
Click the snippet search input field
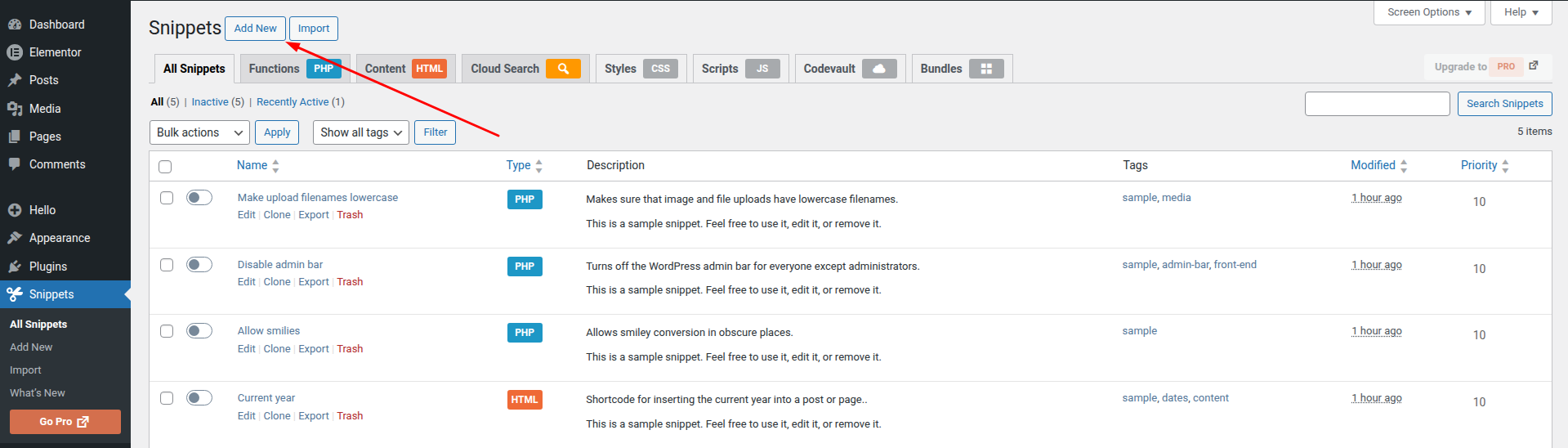(1378, 104)
